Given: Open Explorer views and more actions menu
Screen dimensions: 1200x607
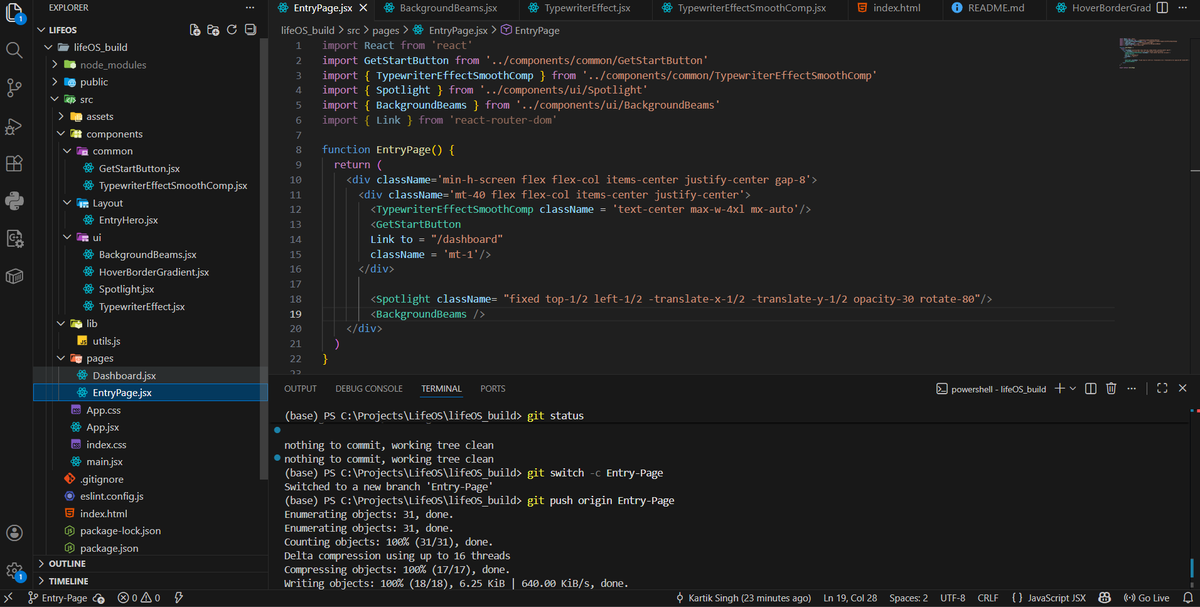Looking at the screenshot, I should coord(250,6).
